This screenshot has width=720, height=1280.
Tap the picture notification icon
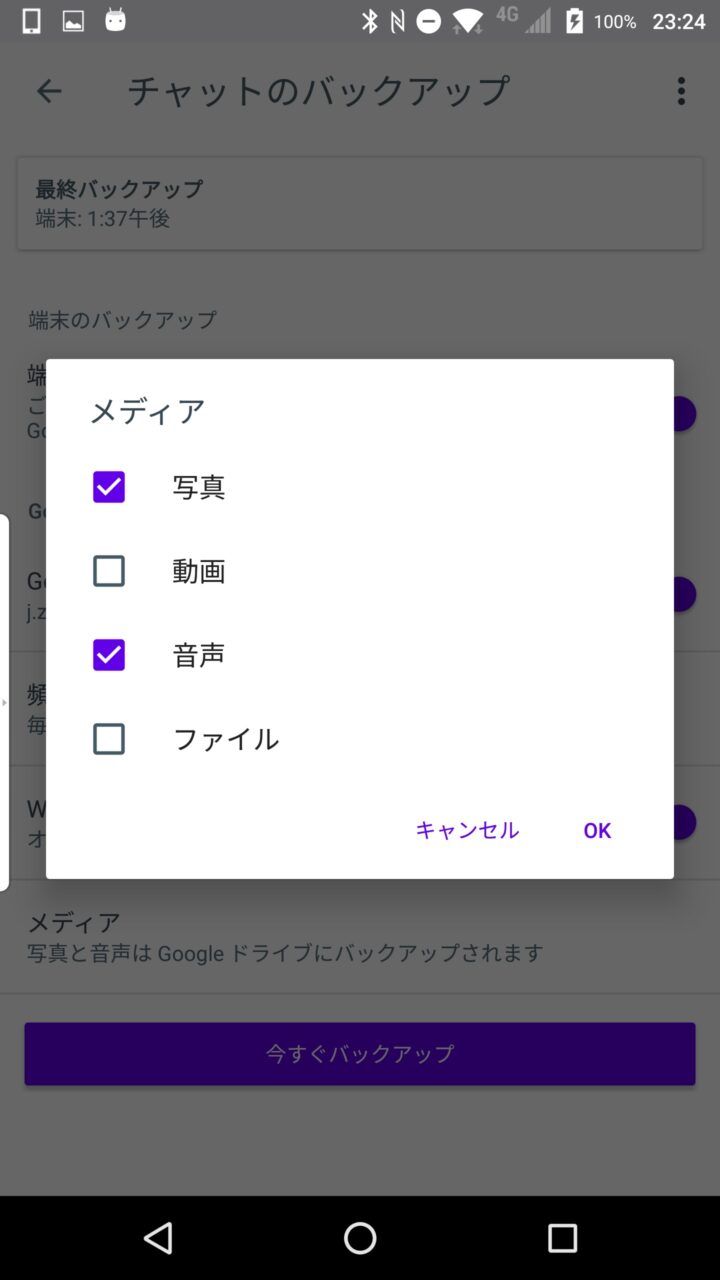[73, 21]
